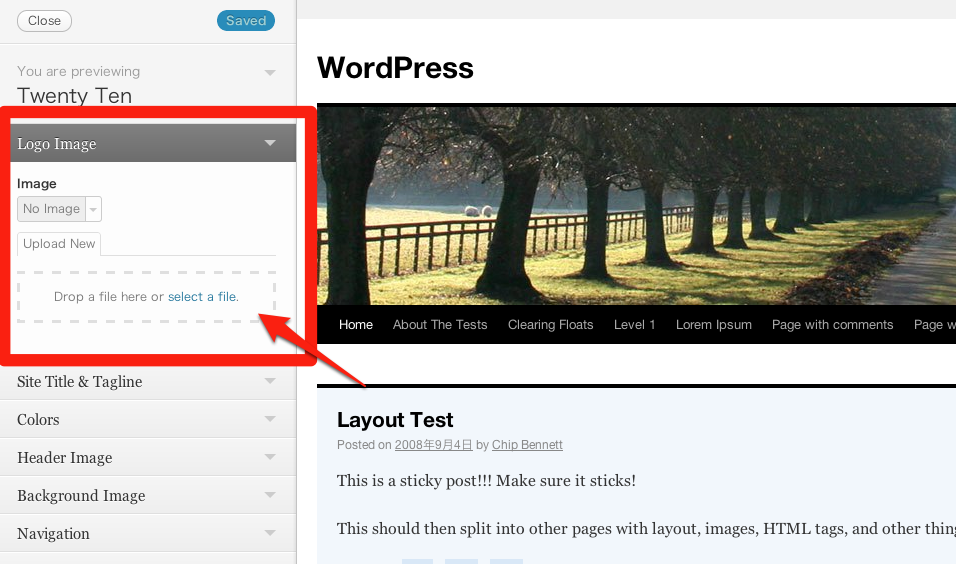The height and width of the screenshot is (564, 956).
Task: Switch to the Upload New tab
Action: 59,244
